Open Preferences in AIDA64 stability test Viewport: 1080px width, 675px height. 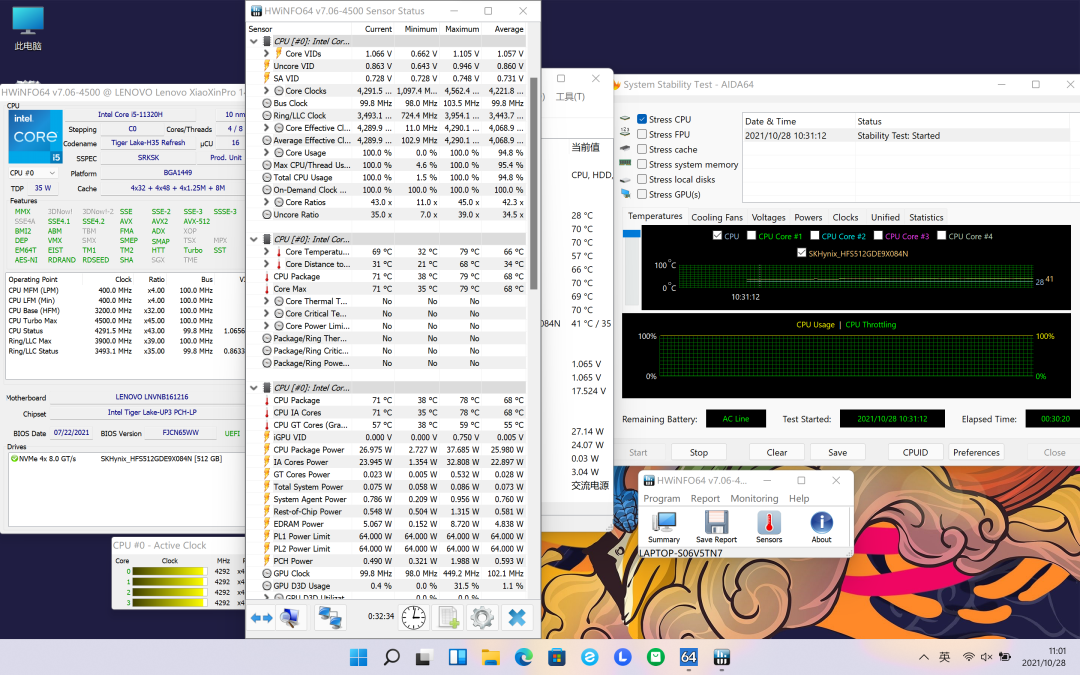pos(976,453)
